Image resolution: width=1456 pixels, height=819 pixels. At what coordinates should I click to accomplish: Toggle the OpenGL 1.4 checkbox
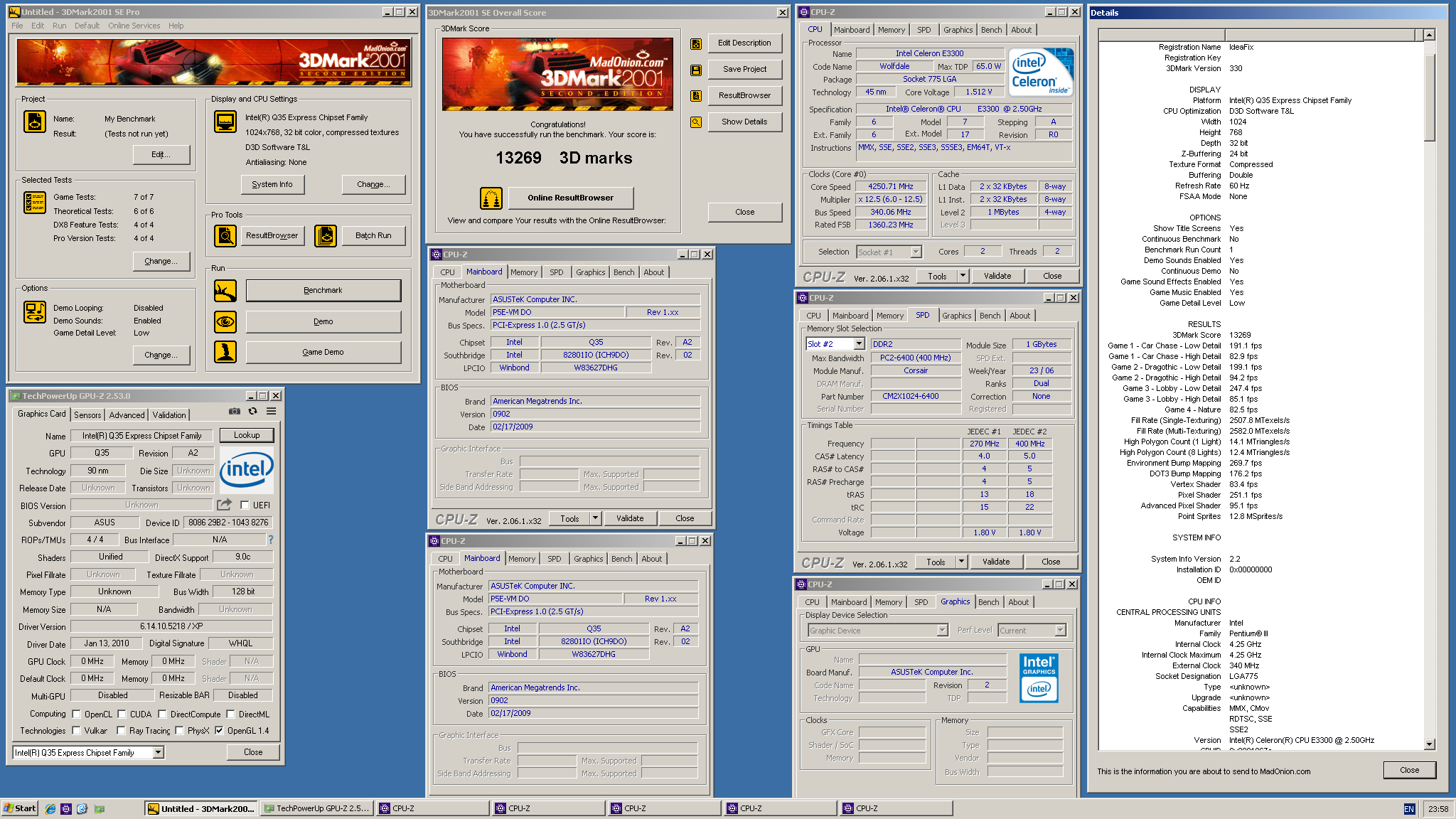click(x=219, y=730)
